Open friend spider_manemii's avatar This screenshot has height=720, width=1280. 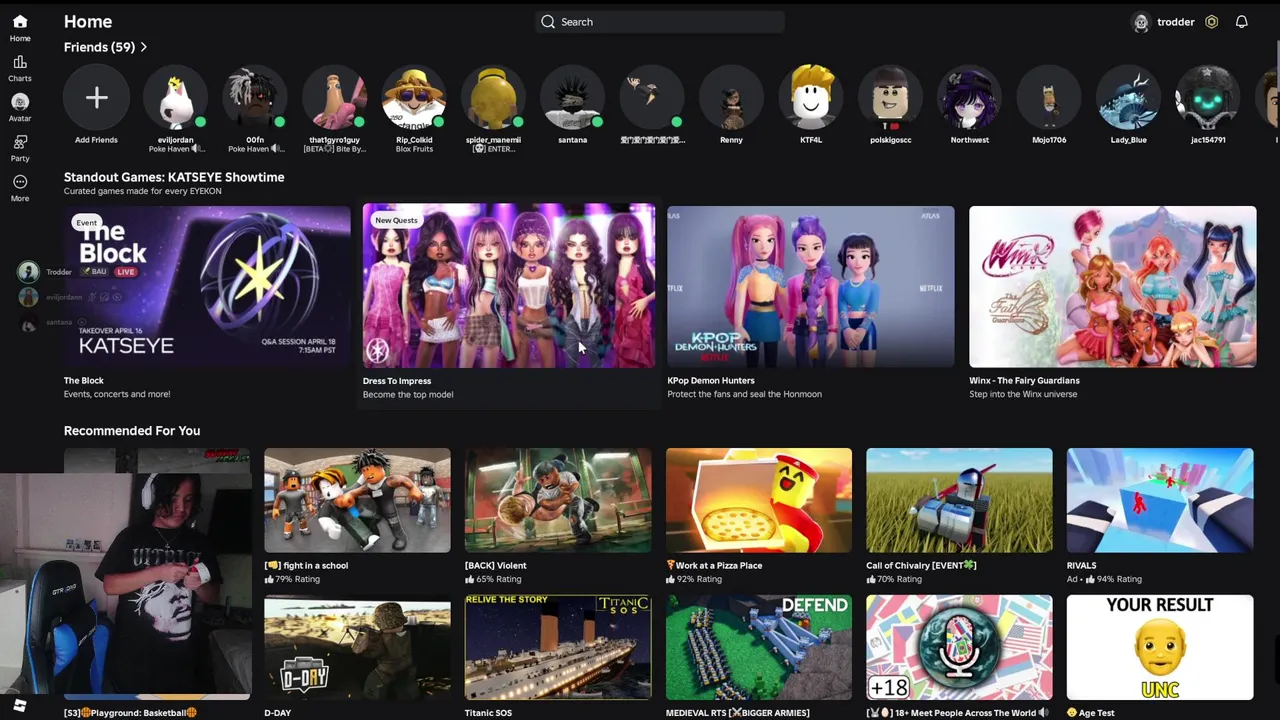[493, 97]
